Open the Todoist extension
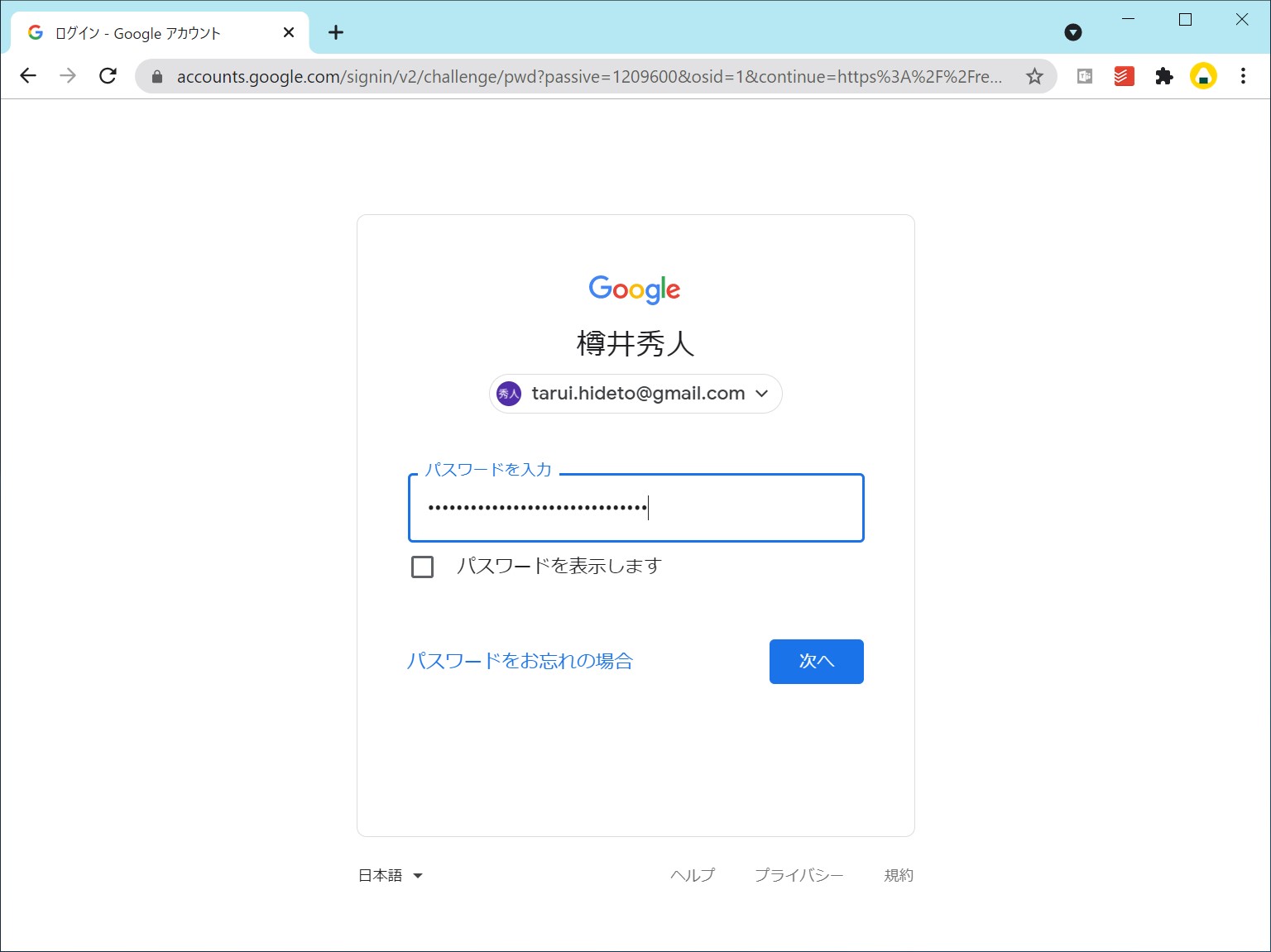The height and width of the screenshot is (952, 1271). tap(1123, 75)
